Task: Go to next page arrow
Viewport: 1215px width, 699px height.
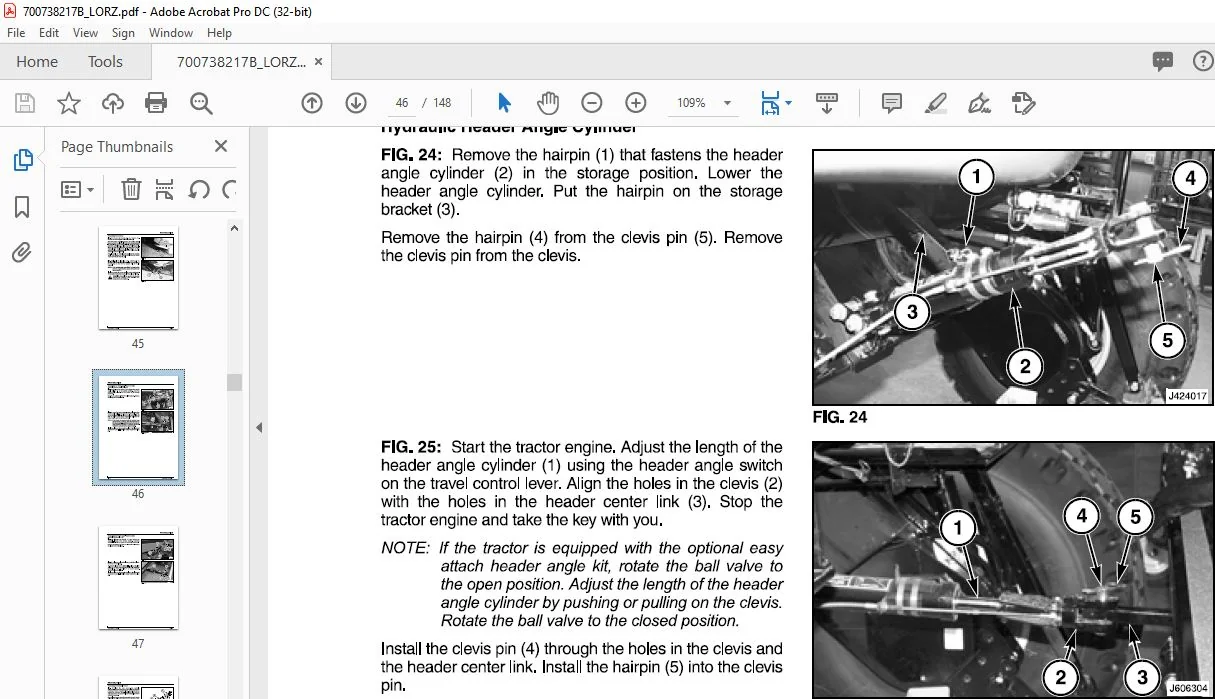Action: tap(356, 103)
